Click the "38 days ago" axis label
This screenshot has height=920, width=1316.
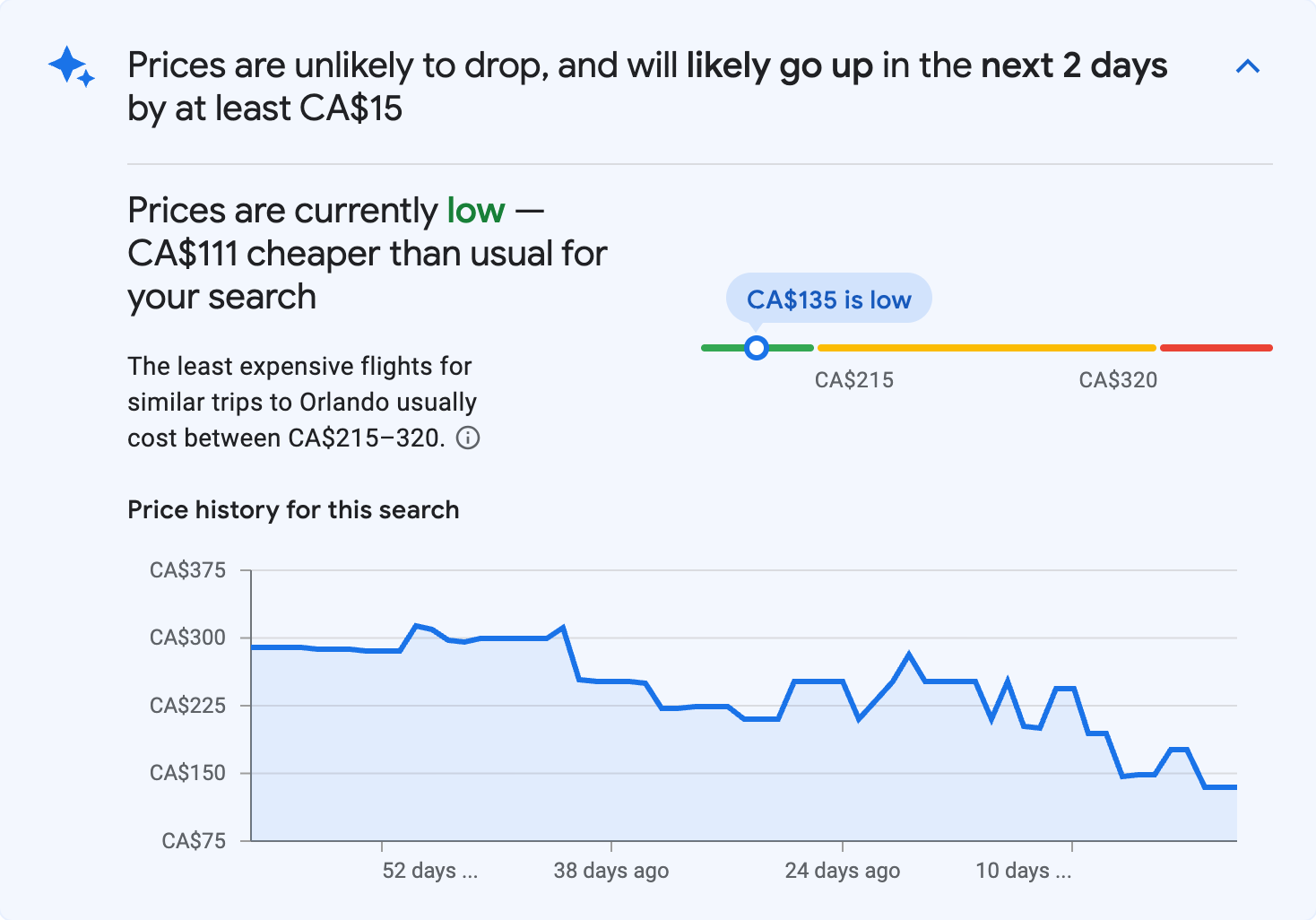[610, 870]
